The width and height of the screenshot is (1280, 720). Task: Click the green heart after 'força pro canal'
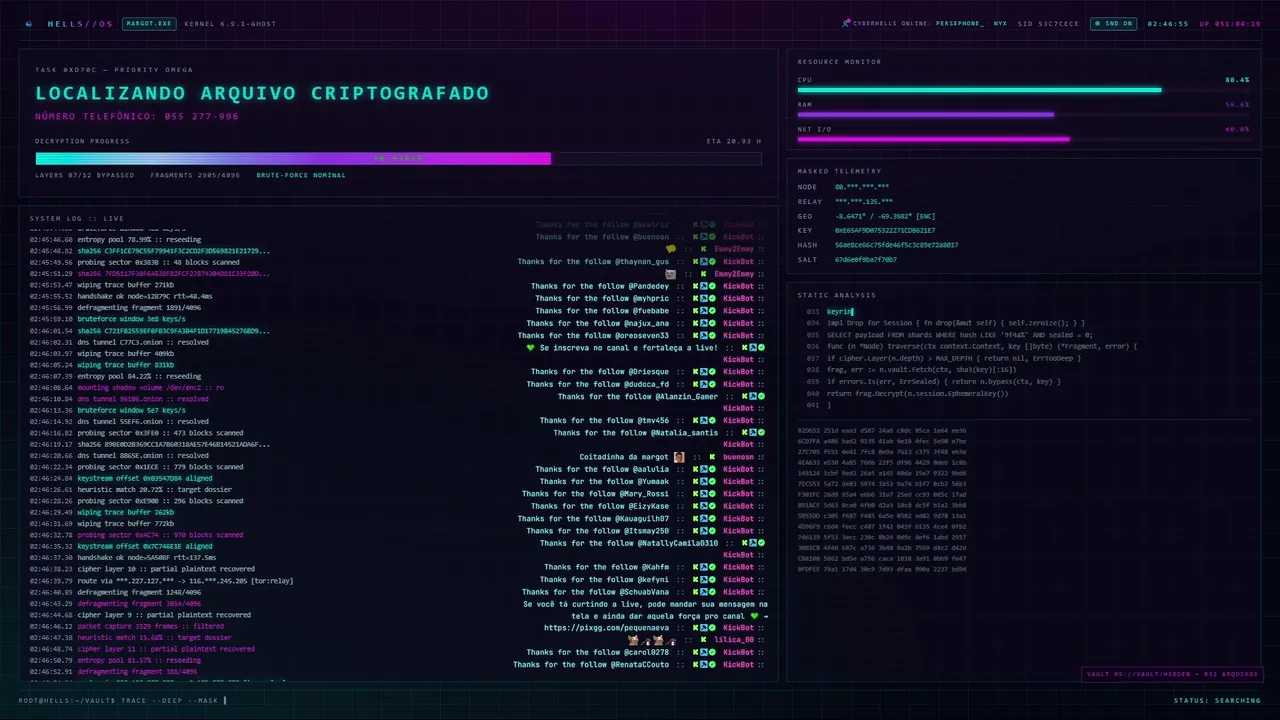click(x=755, y=616)
